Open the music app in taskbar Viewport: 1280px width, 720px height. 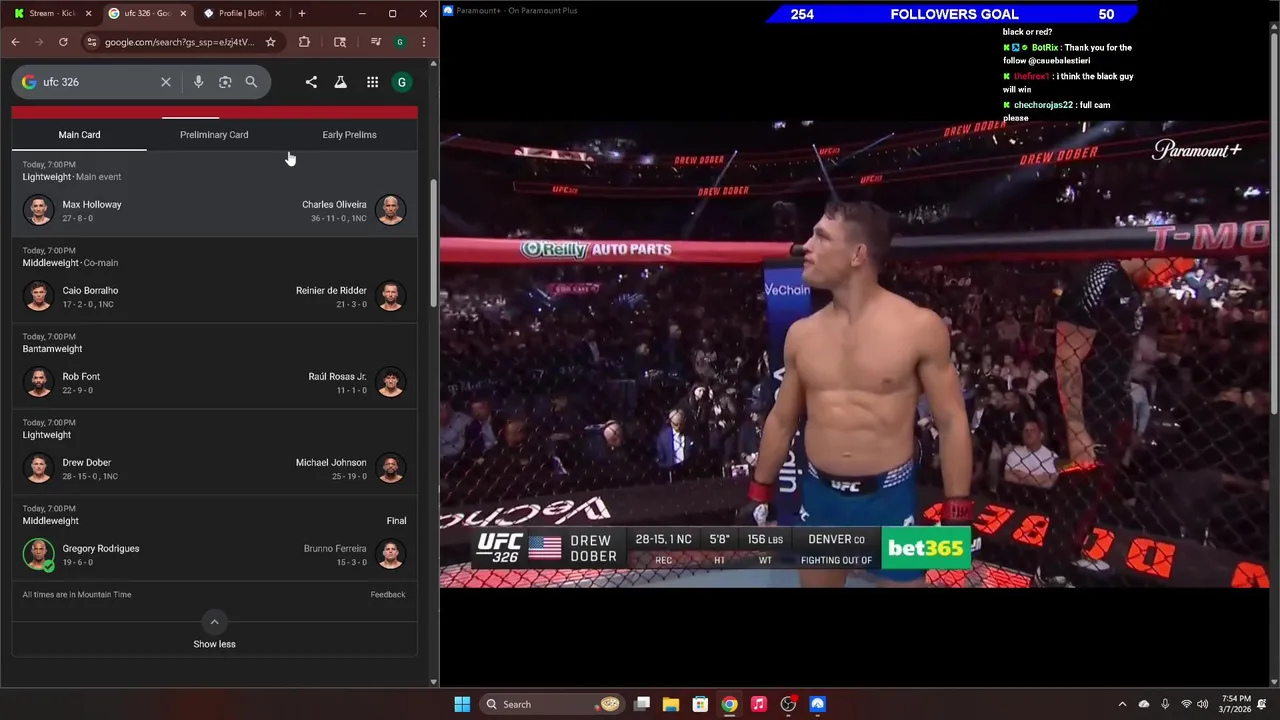[759, 704]
